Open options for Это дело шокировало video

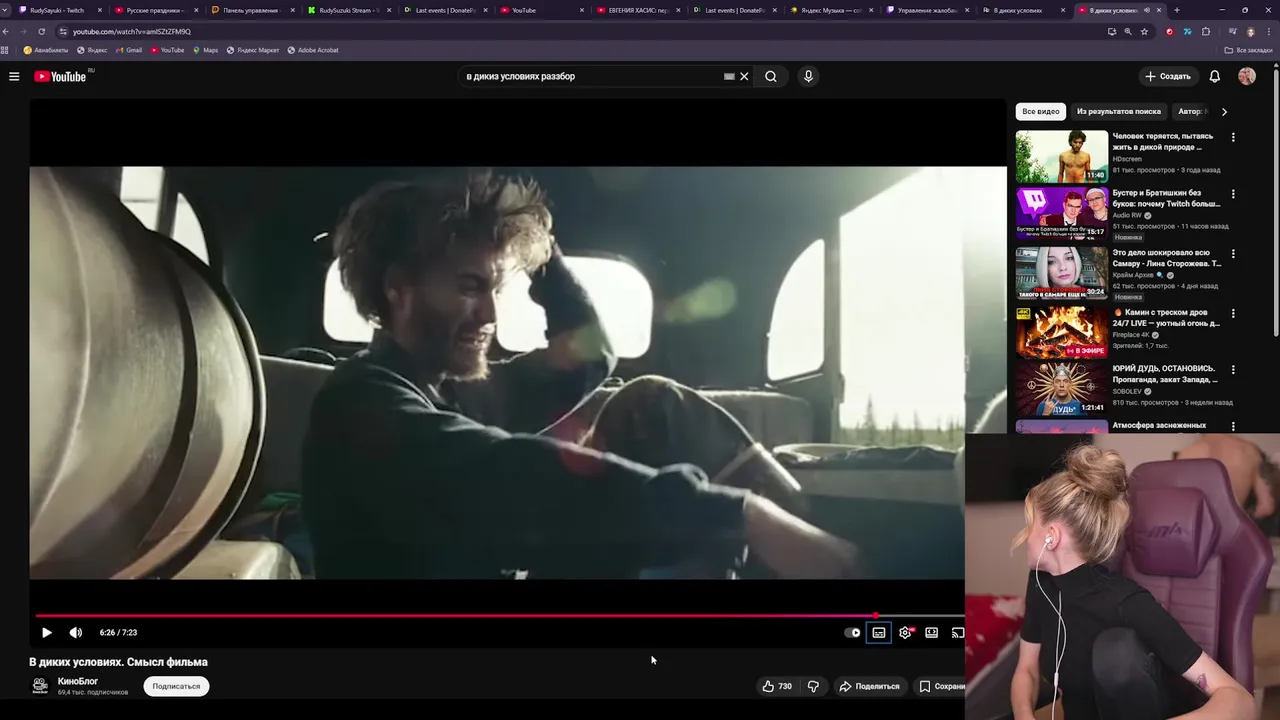coord(1233,254)
